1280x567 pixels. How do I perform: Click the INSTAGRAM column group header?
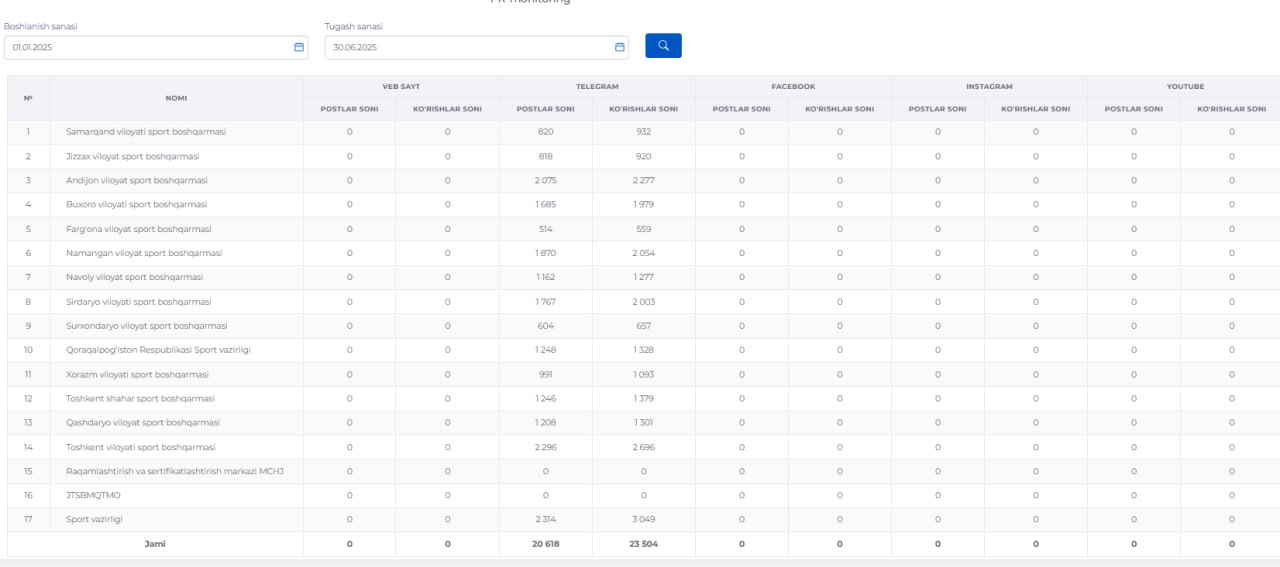coord(988,87)
